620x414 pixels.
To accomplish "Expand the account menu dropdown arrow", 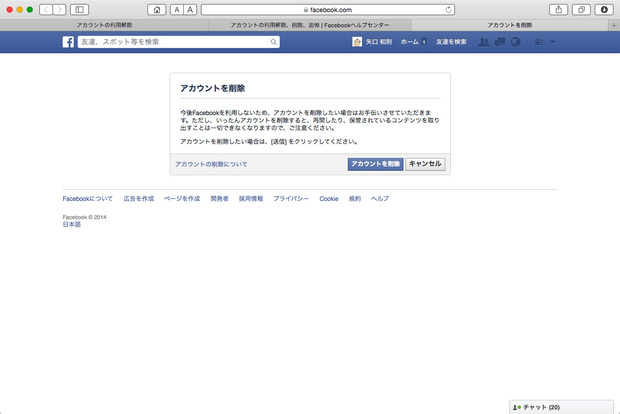I will pyautogui.click(x=552, y=43).
